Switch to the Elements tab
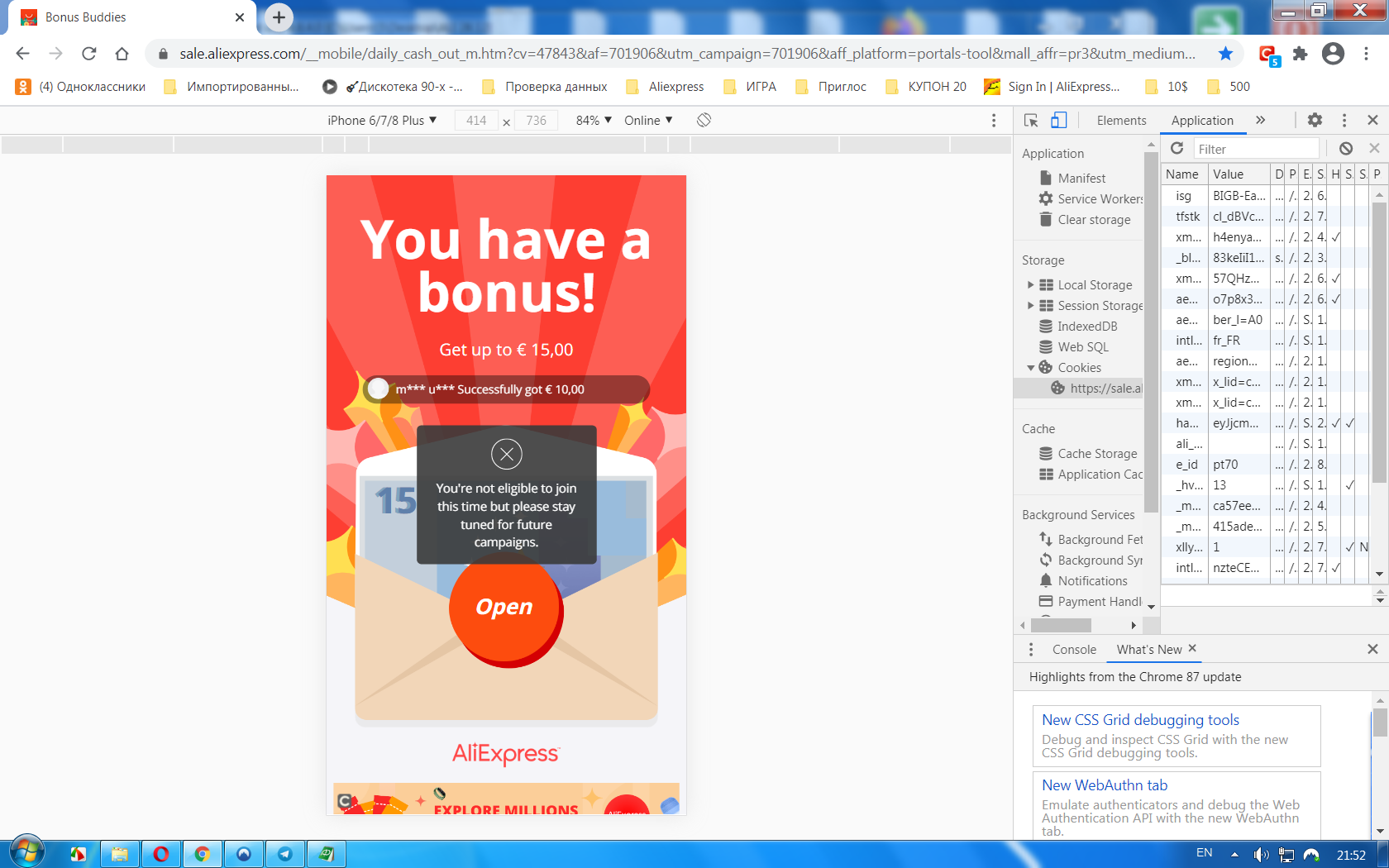 coord(1121,121)
